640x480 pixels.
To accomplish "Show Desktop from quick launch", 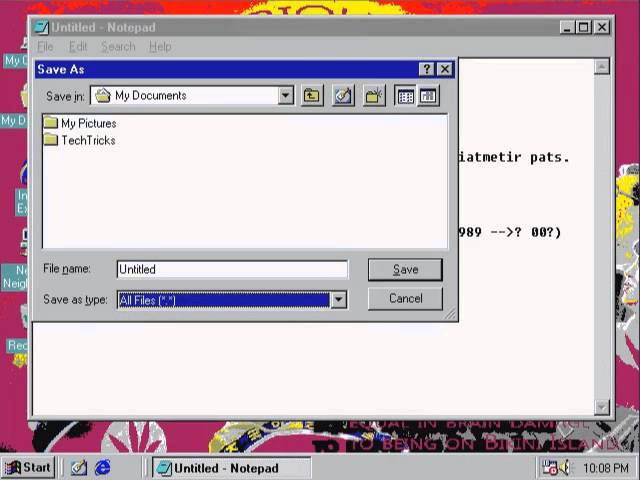I will coord(79,468).
